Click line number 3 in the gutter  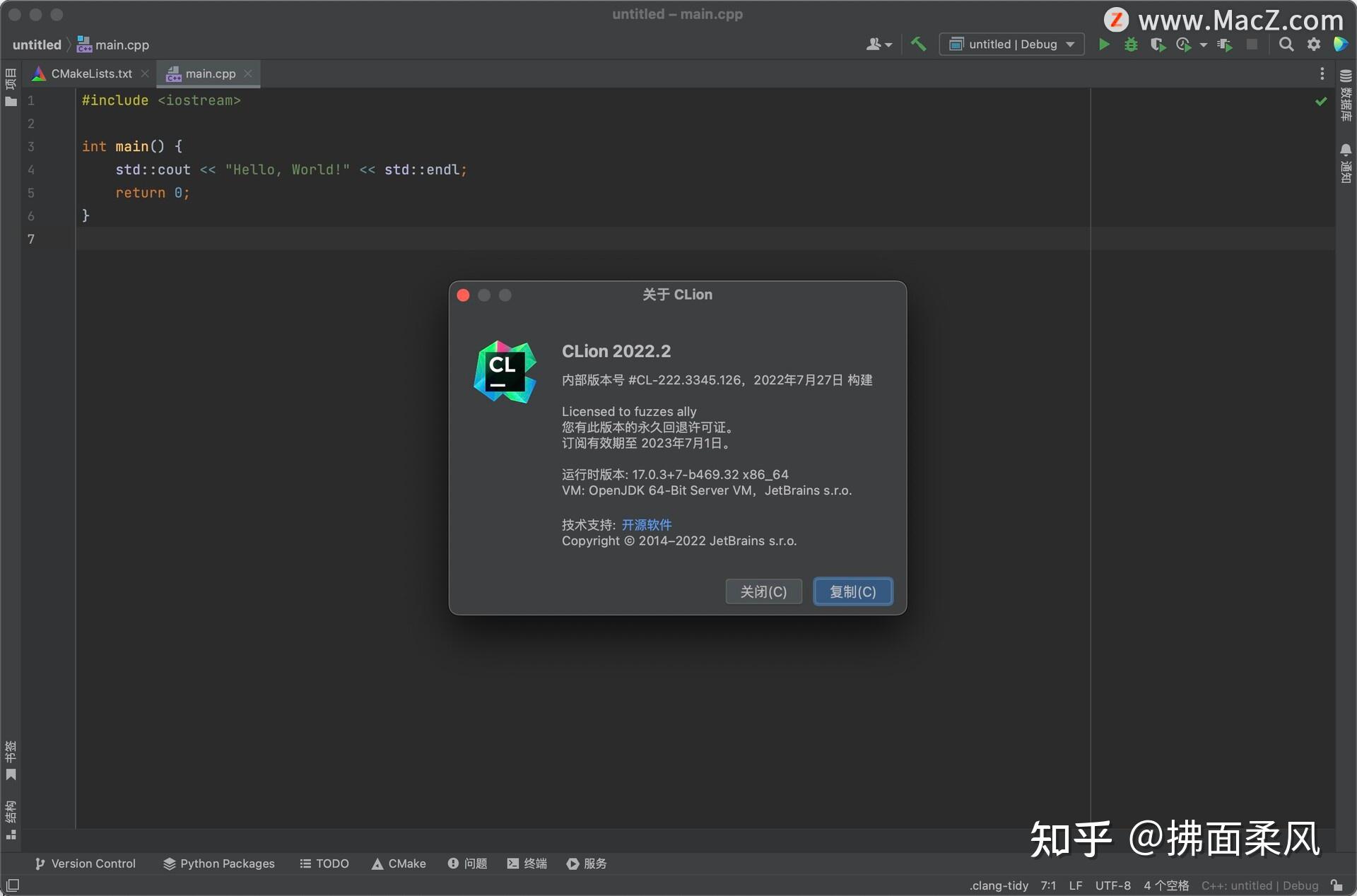(30, 146)
